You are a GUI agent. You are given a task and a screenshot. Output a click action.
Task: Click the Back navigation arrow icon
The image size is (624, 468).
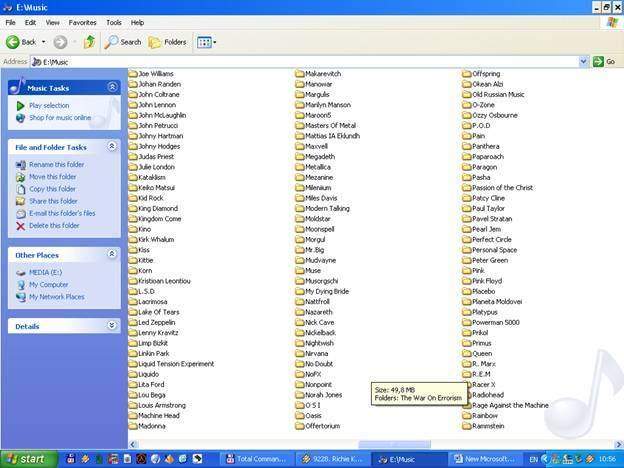click(x=13, y=42)
